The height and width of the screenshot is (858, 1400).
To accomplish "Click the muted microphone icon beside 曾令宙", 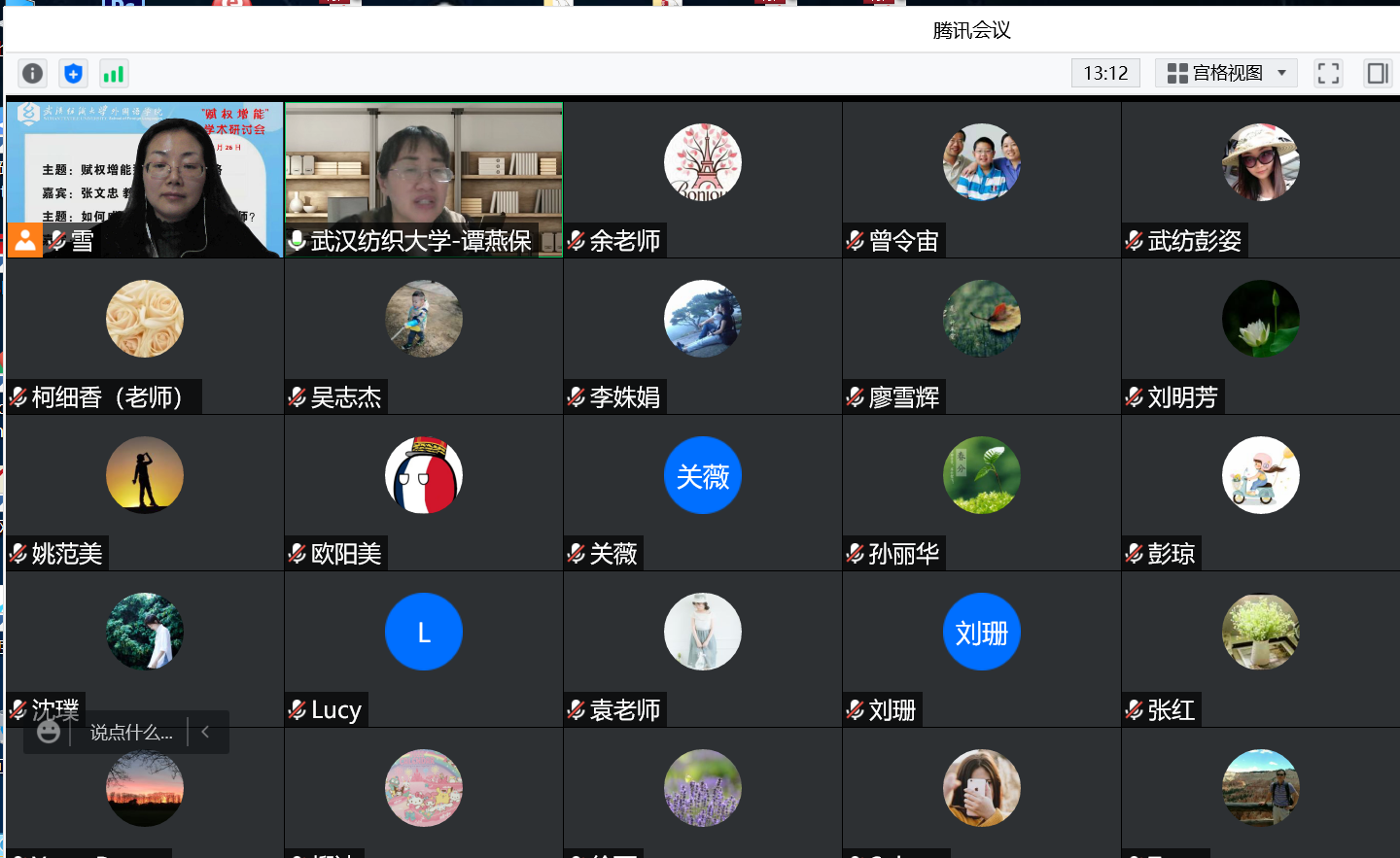I will click(x=856, y=241).
